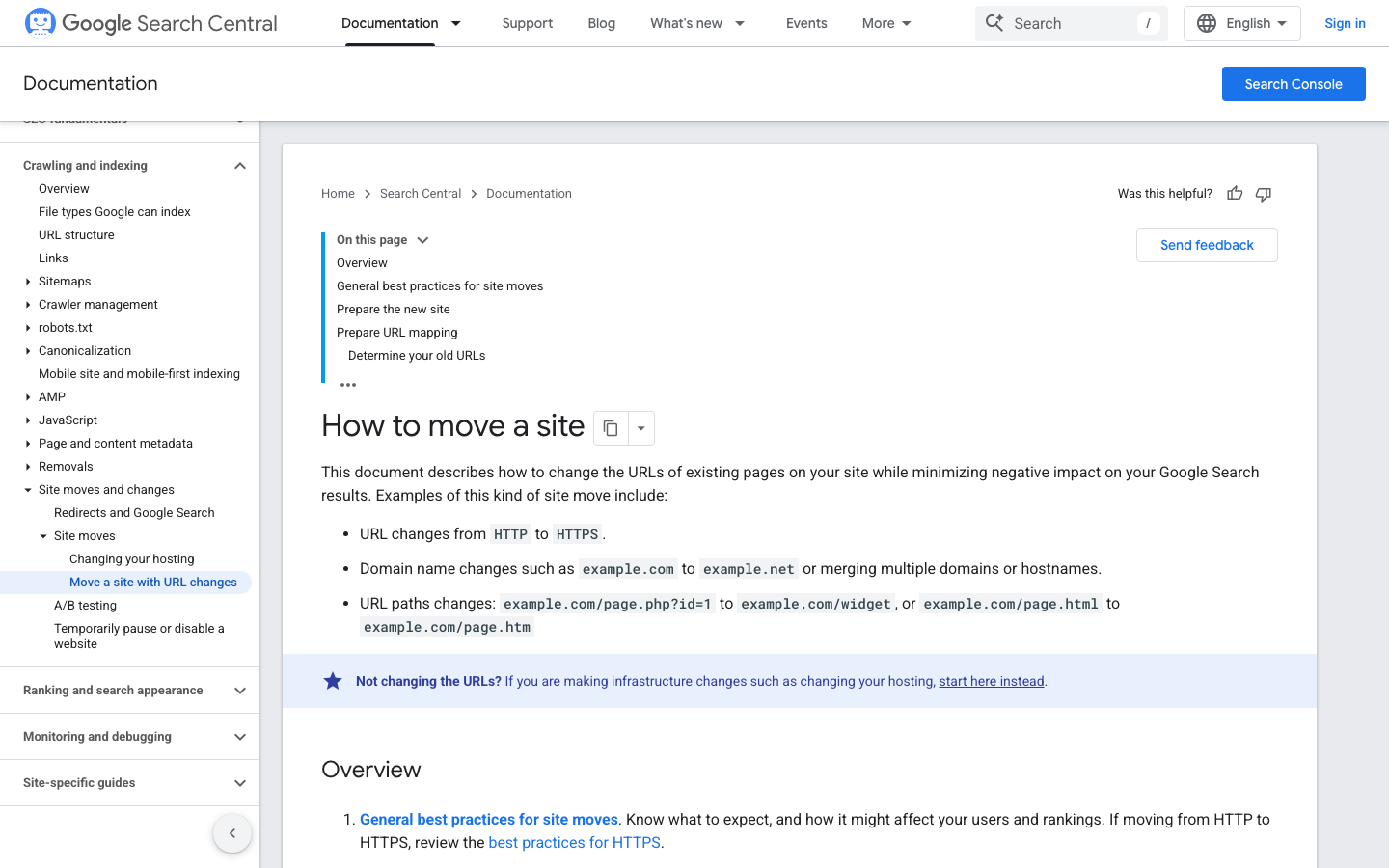The image size is (1389, 868).
Task: Expand the Crawler management section
Action: point(28,305)
